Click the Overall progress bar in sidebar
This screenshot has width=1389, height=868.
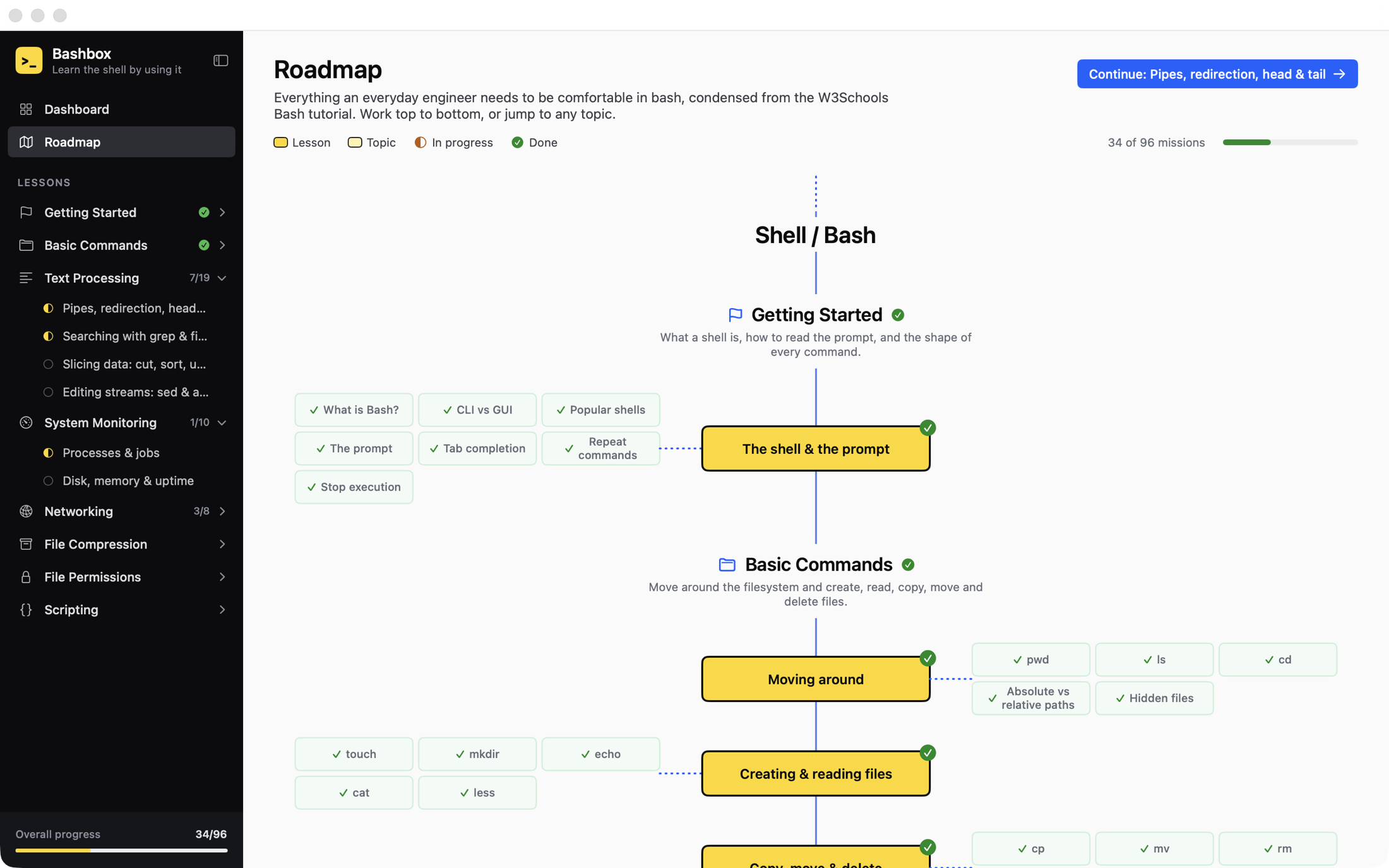121,850
